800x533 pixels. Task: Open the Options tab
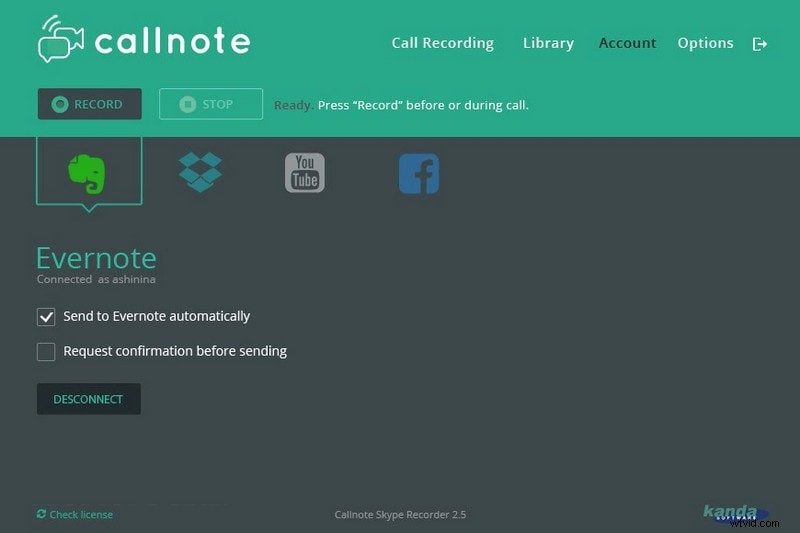[x=705, y=43]
